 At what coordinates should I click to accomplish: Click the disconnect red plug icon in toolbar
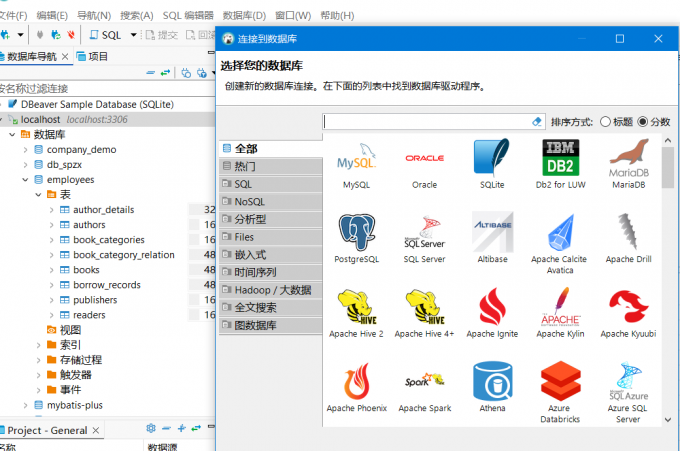[71, 35]
